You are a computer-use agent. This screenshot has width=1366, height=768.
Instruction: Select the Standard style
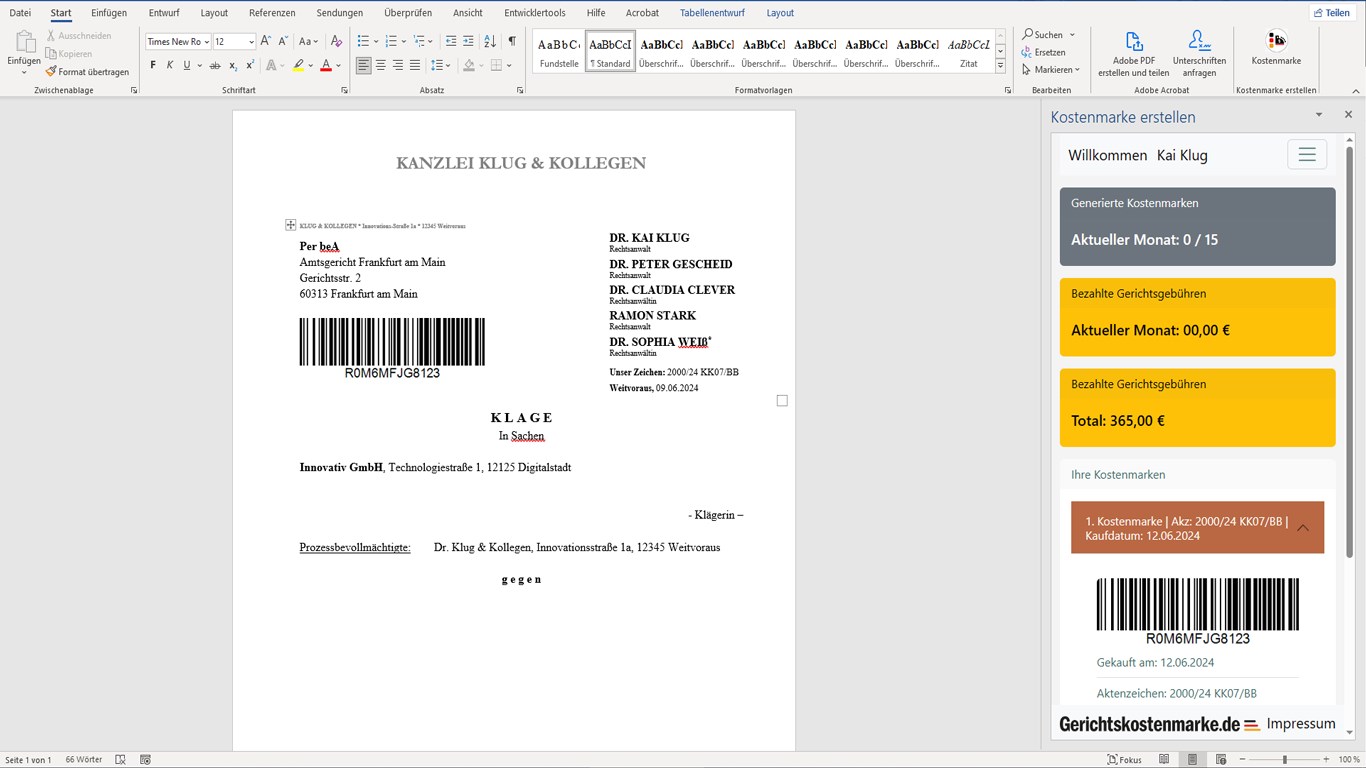610,51
